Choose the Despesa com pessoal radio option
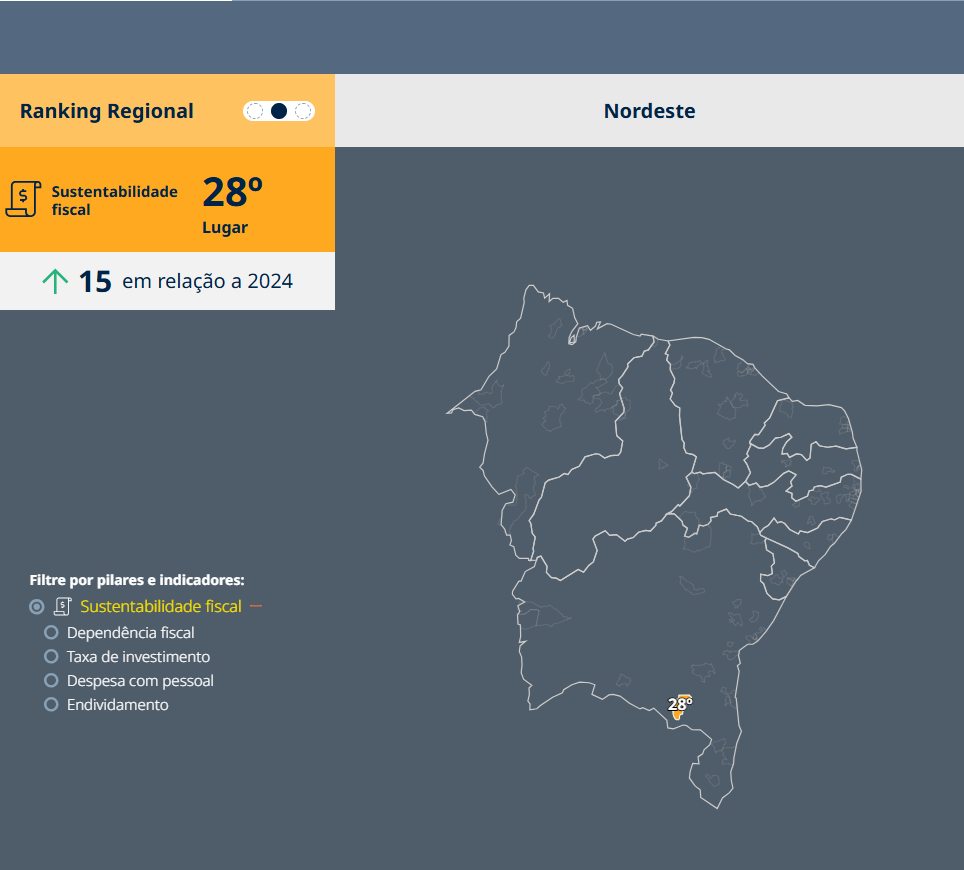 (51, 681)
